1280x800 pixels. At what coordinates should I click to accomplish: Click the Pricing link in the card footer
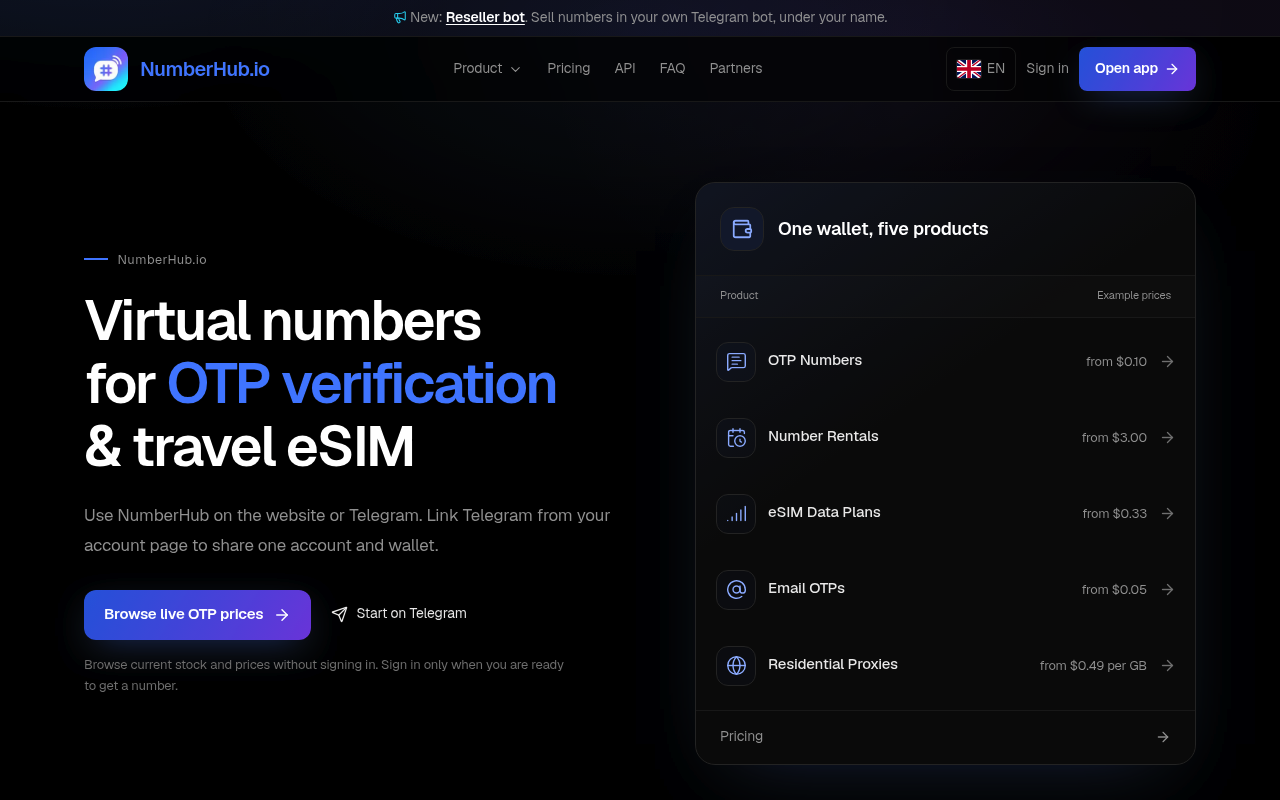pyautogui.click(x=741, y=737)
